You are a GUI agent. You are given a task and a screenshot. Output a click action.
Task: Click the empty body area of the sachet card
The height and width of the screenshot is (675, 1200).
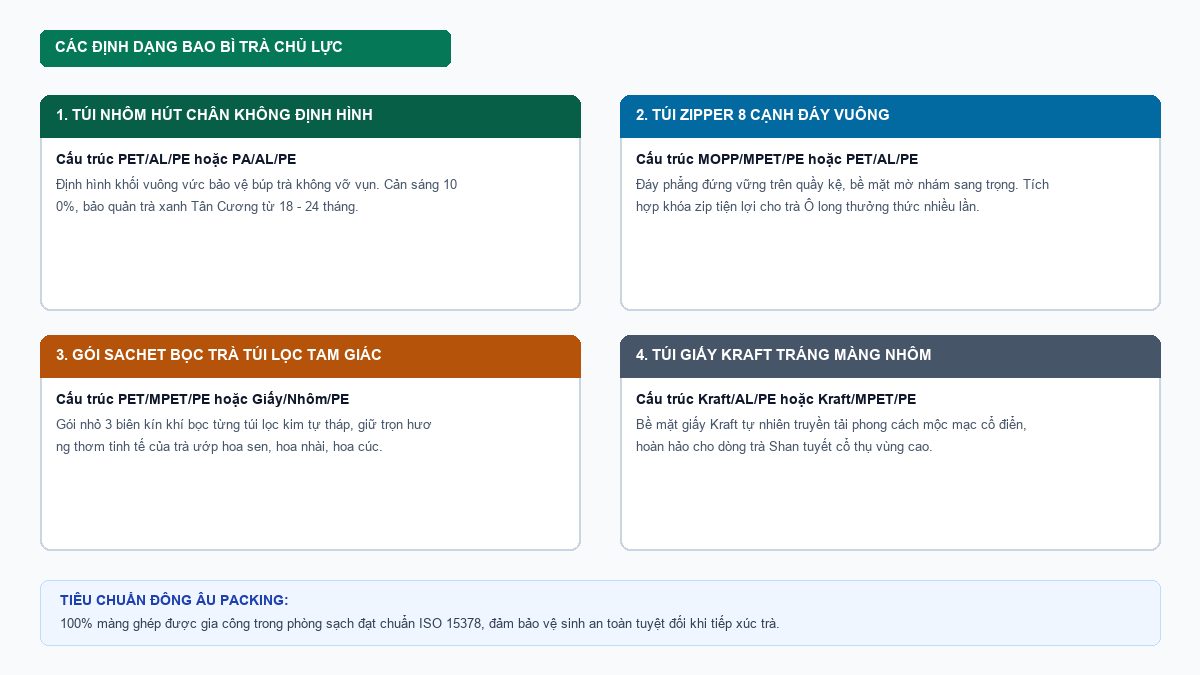coord(310,502)
